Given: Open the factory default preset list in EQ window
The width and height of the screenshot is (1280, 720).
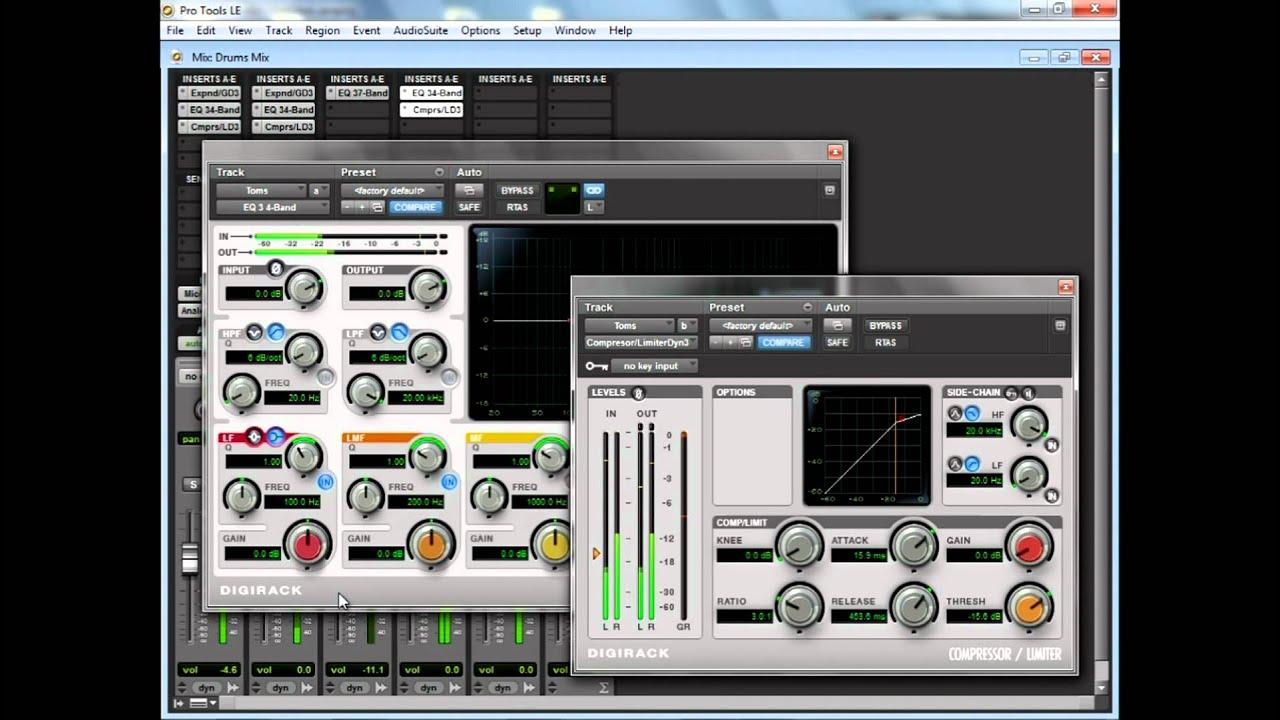Looking at the screenshot, I should 392,190.
